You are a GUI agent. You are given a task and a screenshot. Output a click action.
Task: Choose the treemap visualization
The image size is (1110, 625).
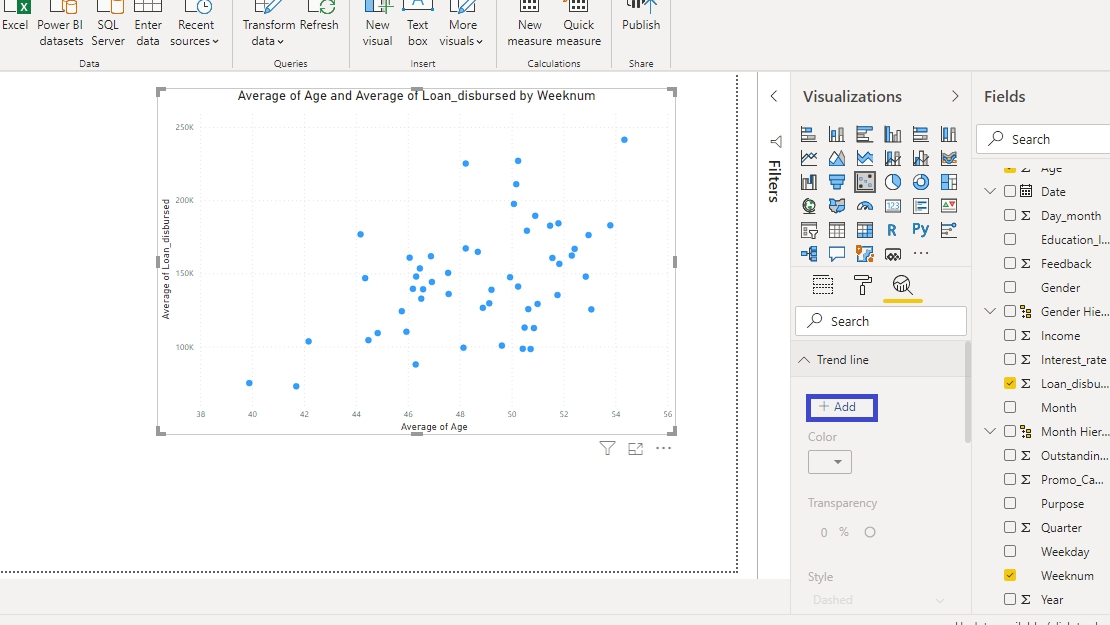click(949, 182)
